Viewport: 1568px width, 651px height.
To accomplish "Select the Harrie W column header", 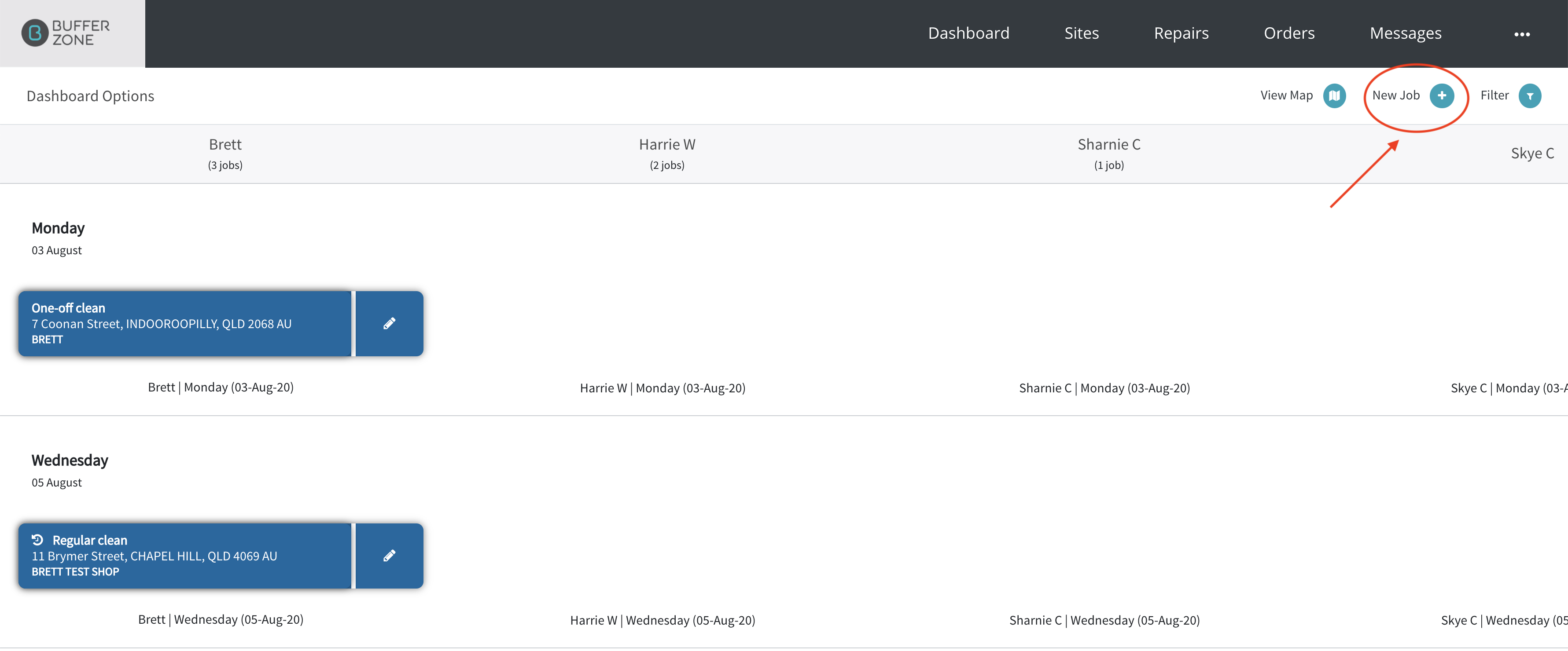I will pos(666,154).
